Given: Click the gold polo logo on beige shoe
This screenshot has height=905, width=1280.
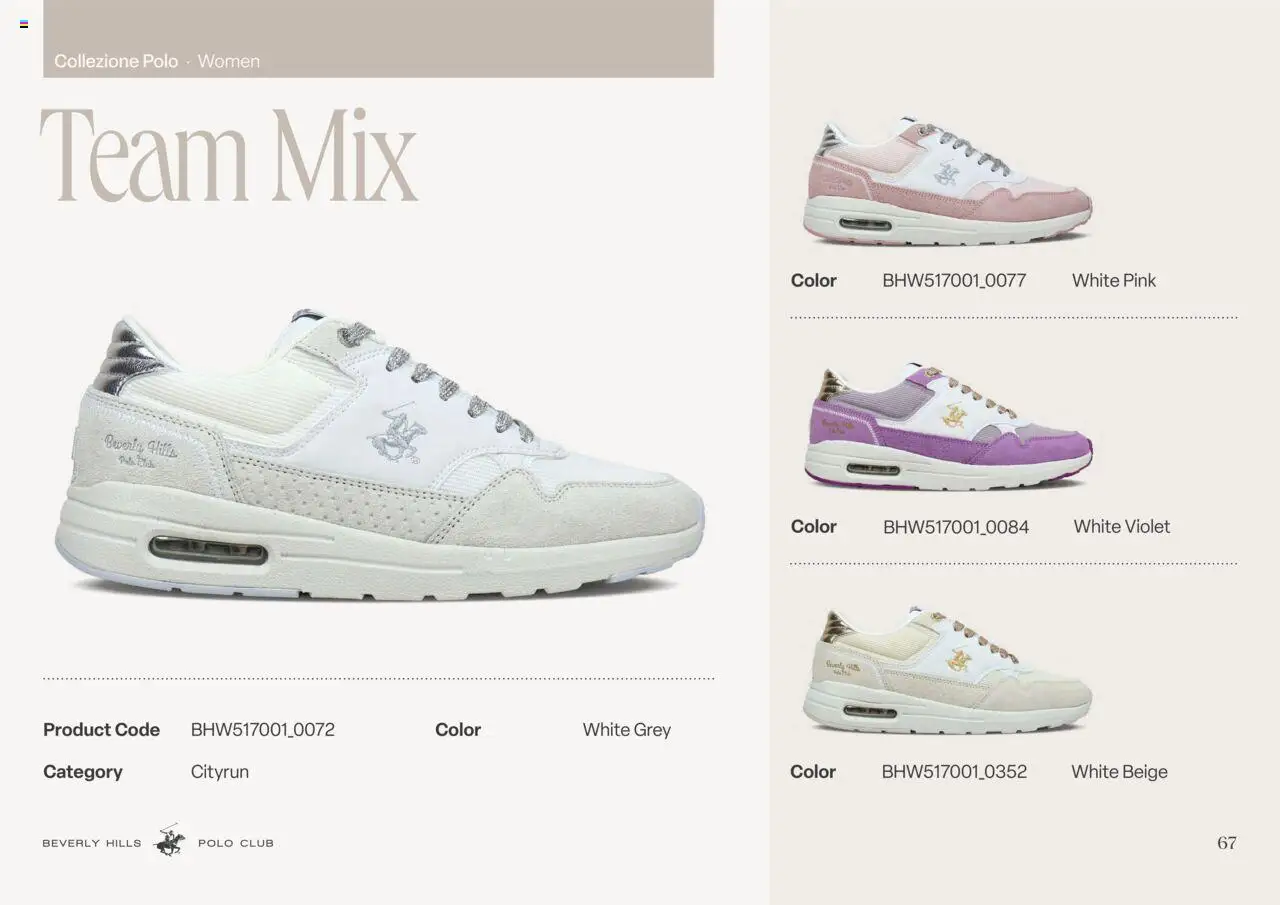Looking at the screenshot, I should (958, 660).
